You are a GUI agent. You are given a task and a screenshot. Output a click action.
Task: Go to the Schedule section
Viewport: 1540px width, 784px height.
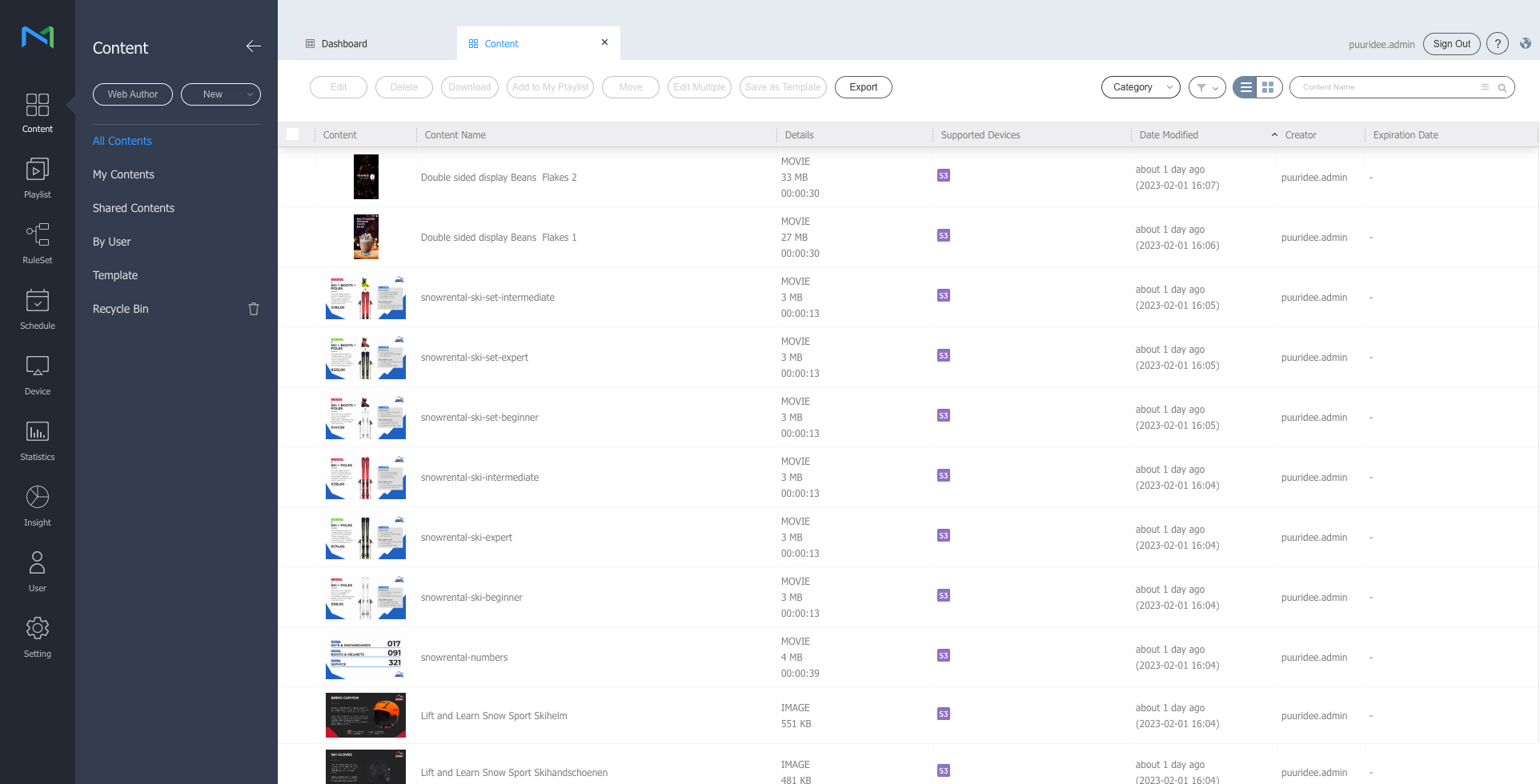tap(38, 310)
